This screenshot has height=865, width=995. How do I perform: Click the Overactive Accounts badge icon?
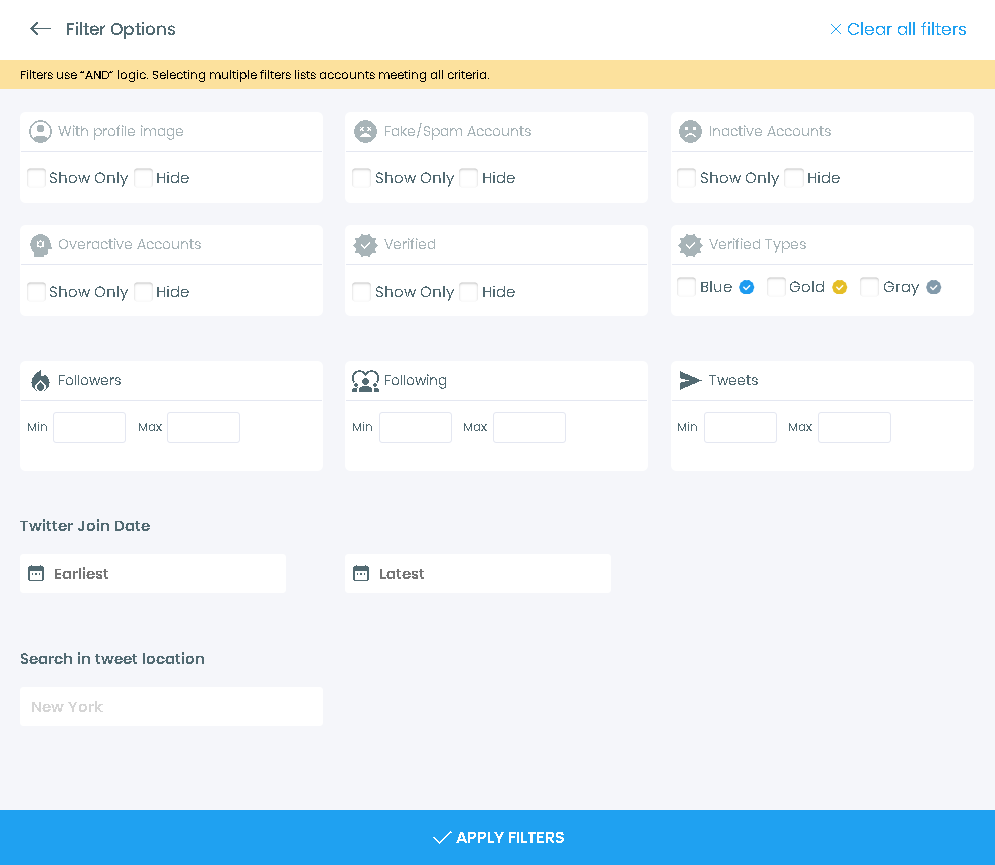39,244
